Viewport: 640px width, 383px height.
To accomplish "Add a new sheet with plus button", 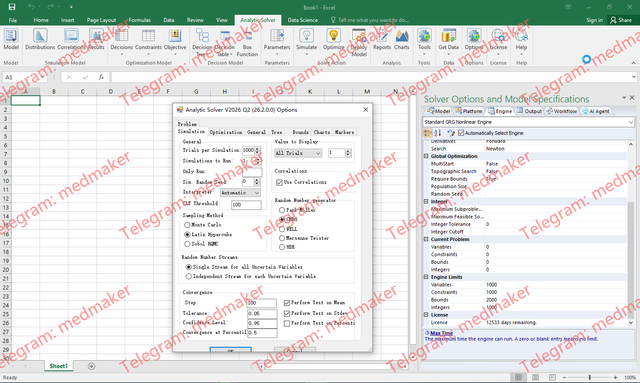I will pyautogui.click(x=91, y=366).
